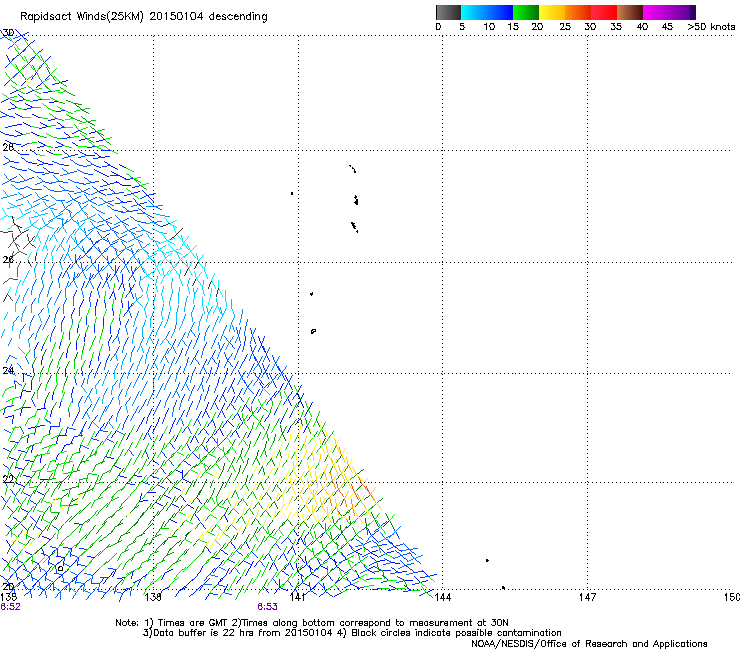Click the brown 35-40 knots legend swatch
This screenshot has width=740, height=650.
630,12
